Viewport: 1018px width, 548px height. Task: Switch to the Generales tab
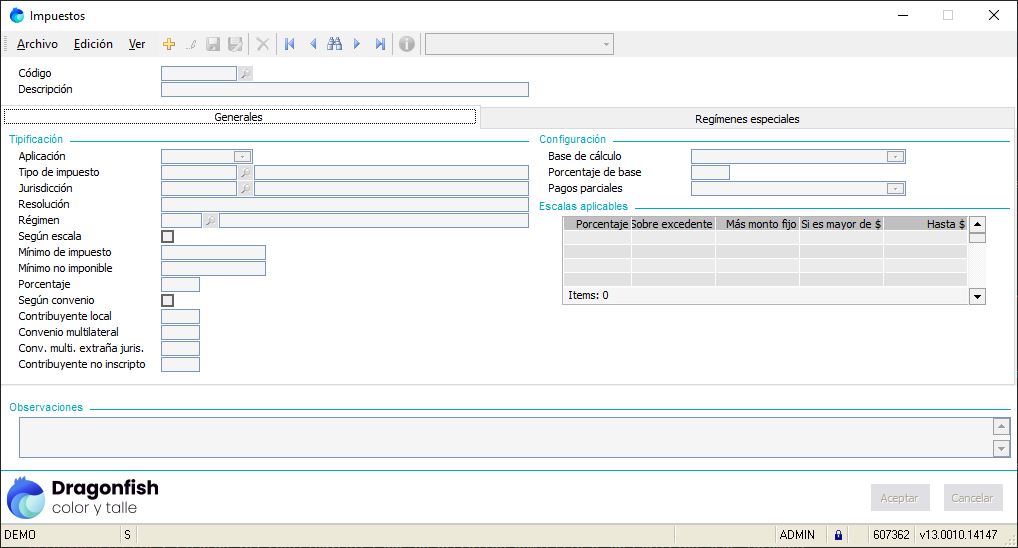[x=240, y=117]
